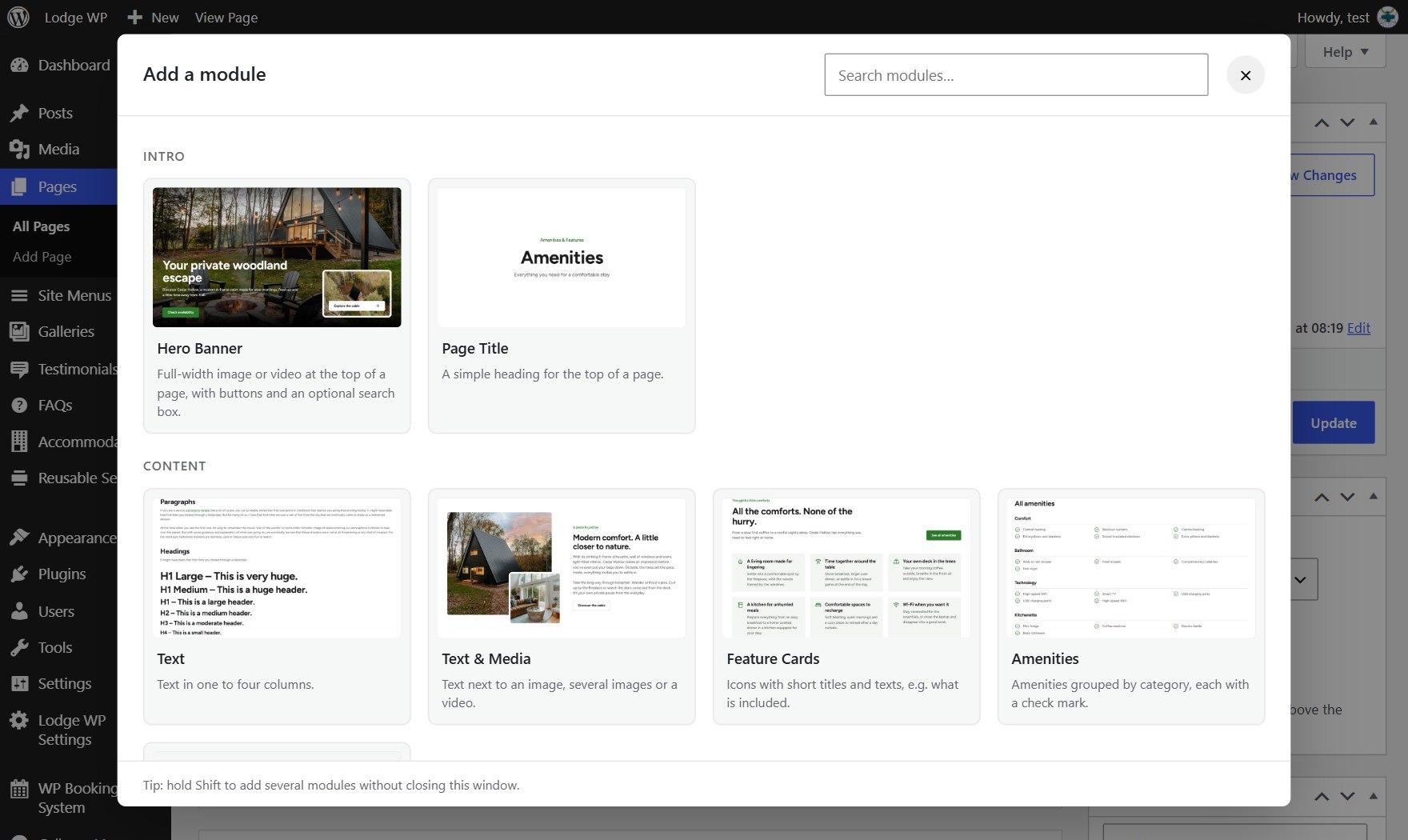Click the Howdy, test account menu
The image size is (1408, 840).
point(1347,18)
